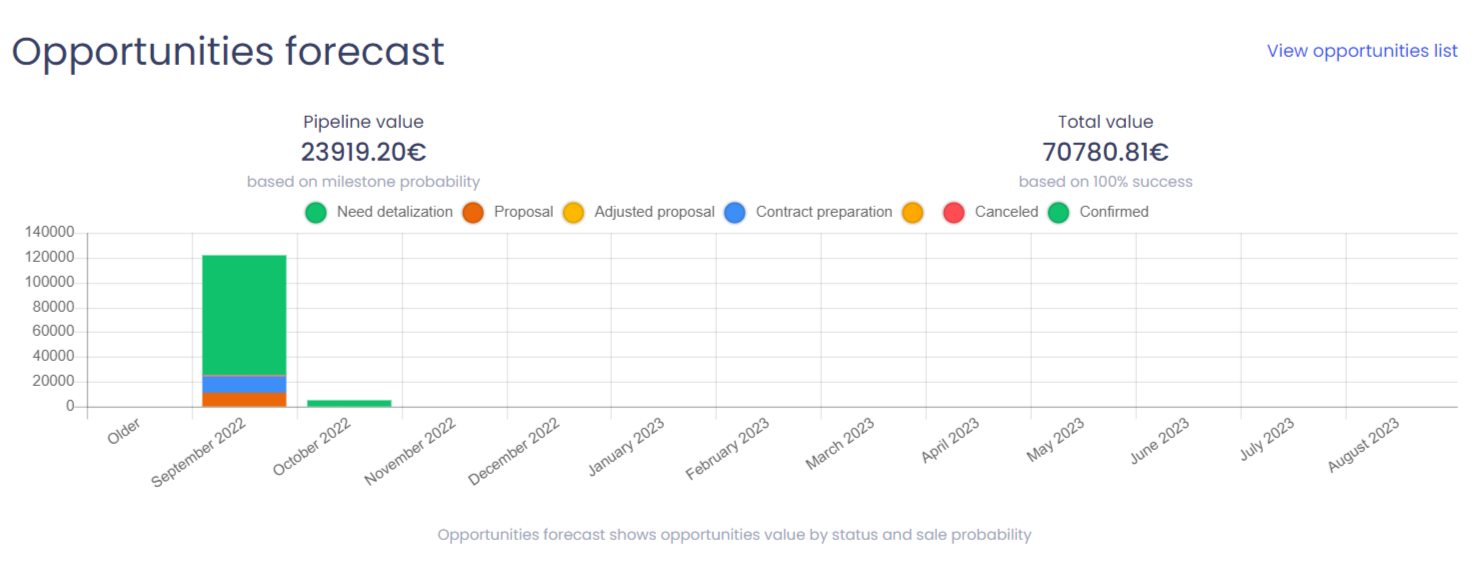Click the Canceled legend label
This screenshot has width=1478, height=572.
pyautogui.click(x=1006, y=212)
